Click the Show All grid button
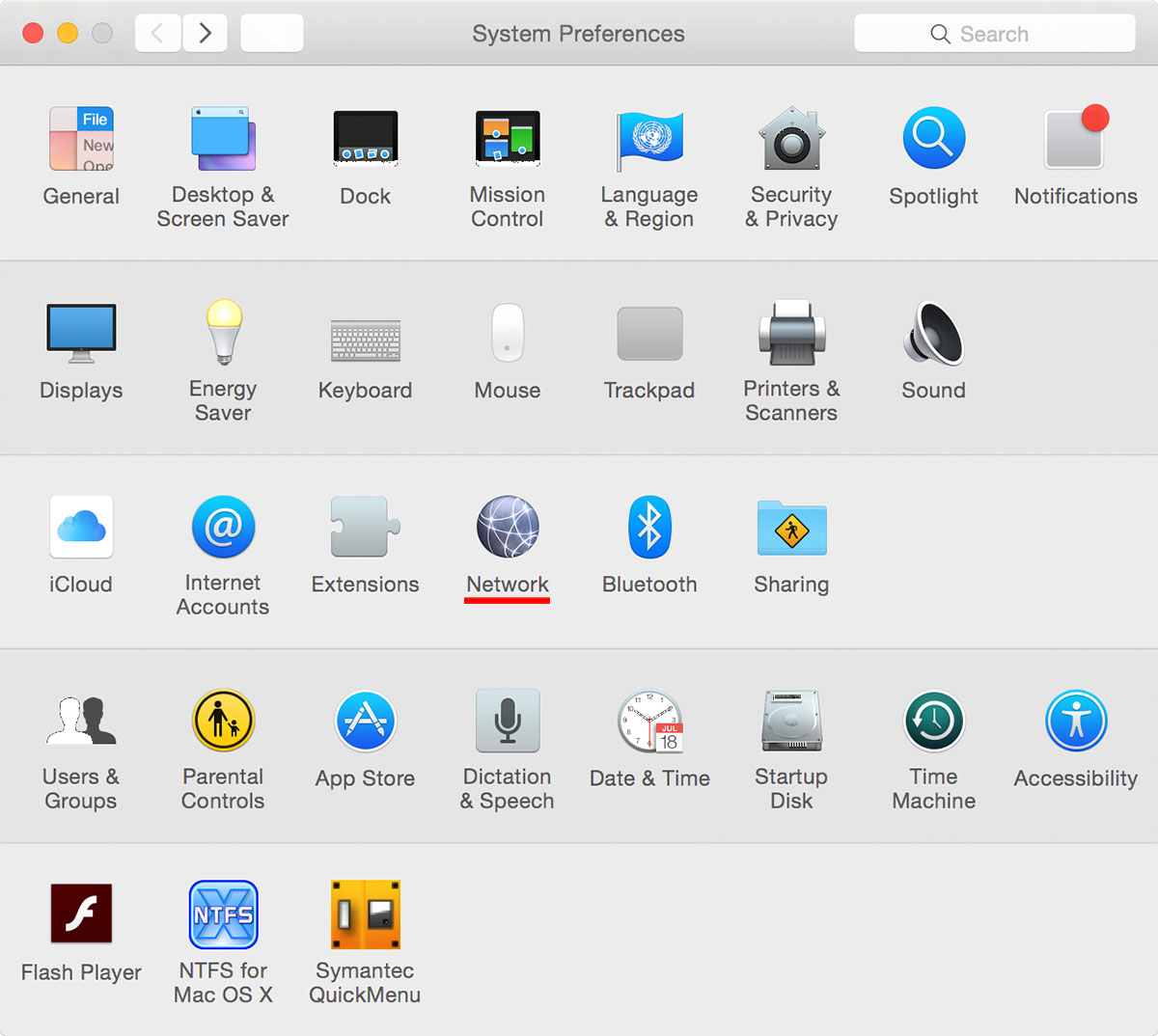 pyautogui.click(x=272, y=34)
